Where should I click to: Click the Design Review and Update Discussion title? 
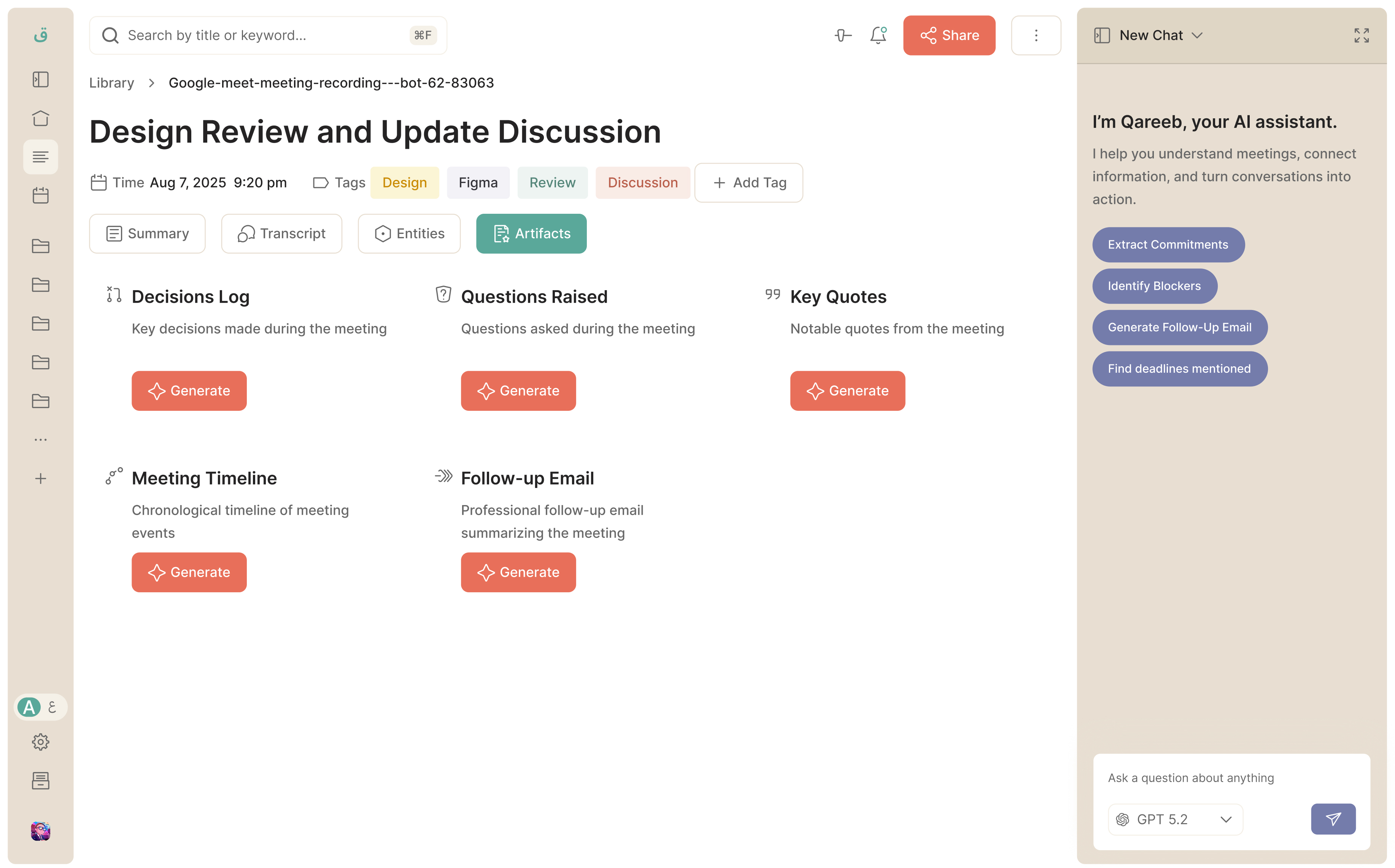tap(375, 132)
